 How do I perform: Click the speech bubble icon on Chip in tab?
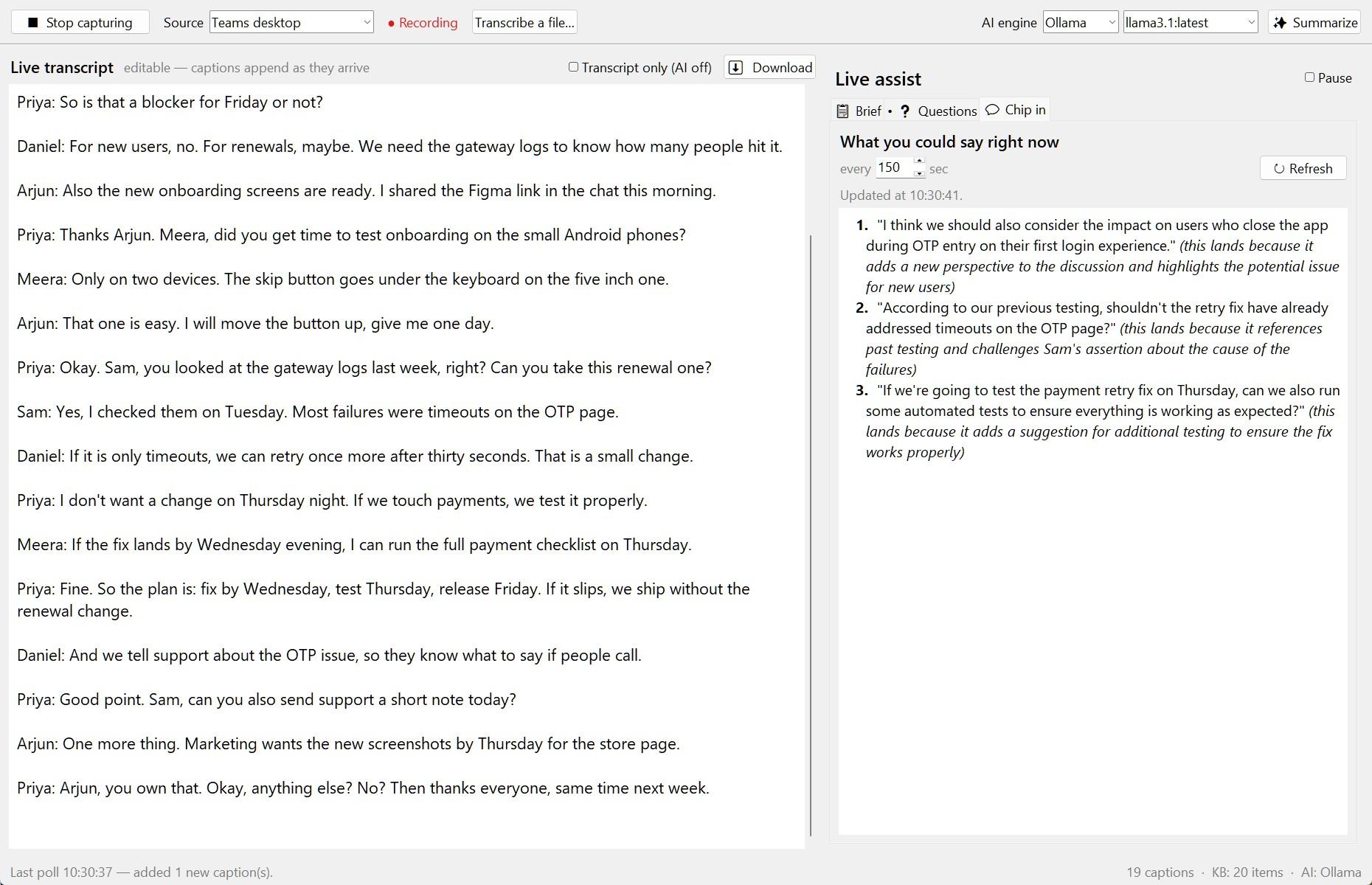993,110
